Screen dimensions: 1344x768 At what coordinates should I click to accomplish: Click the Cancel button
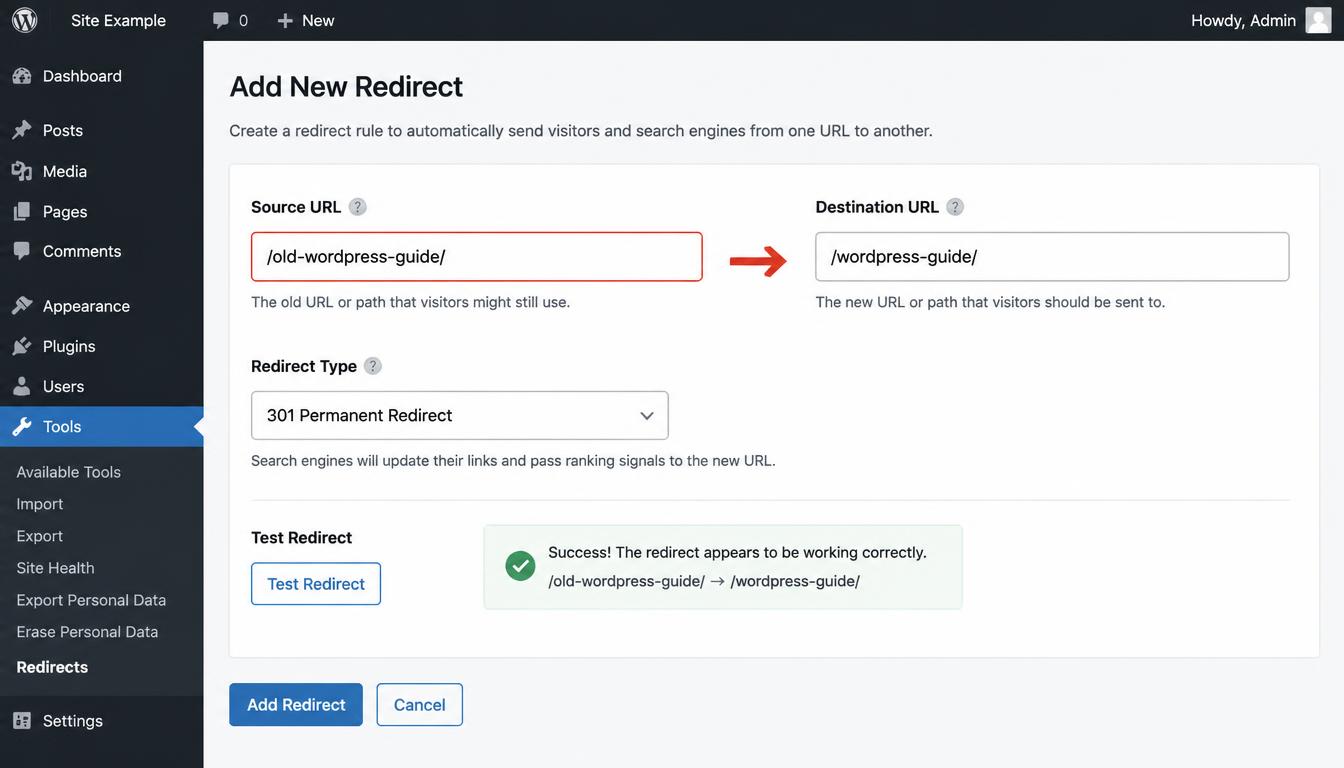420,705
